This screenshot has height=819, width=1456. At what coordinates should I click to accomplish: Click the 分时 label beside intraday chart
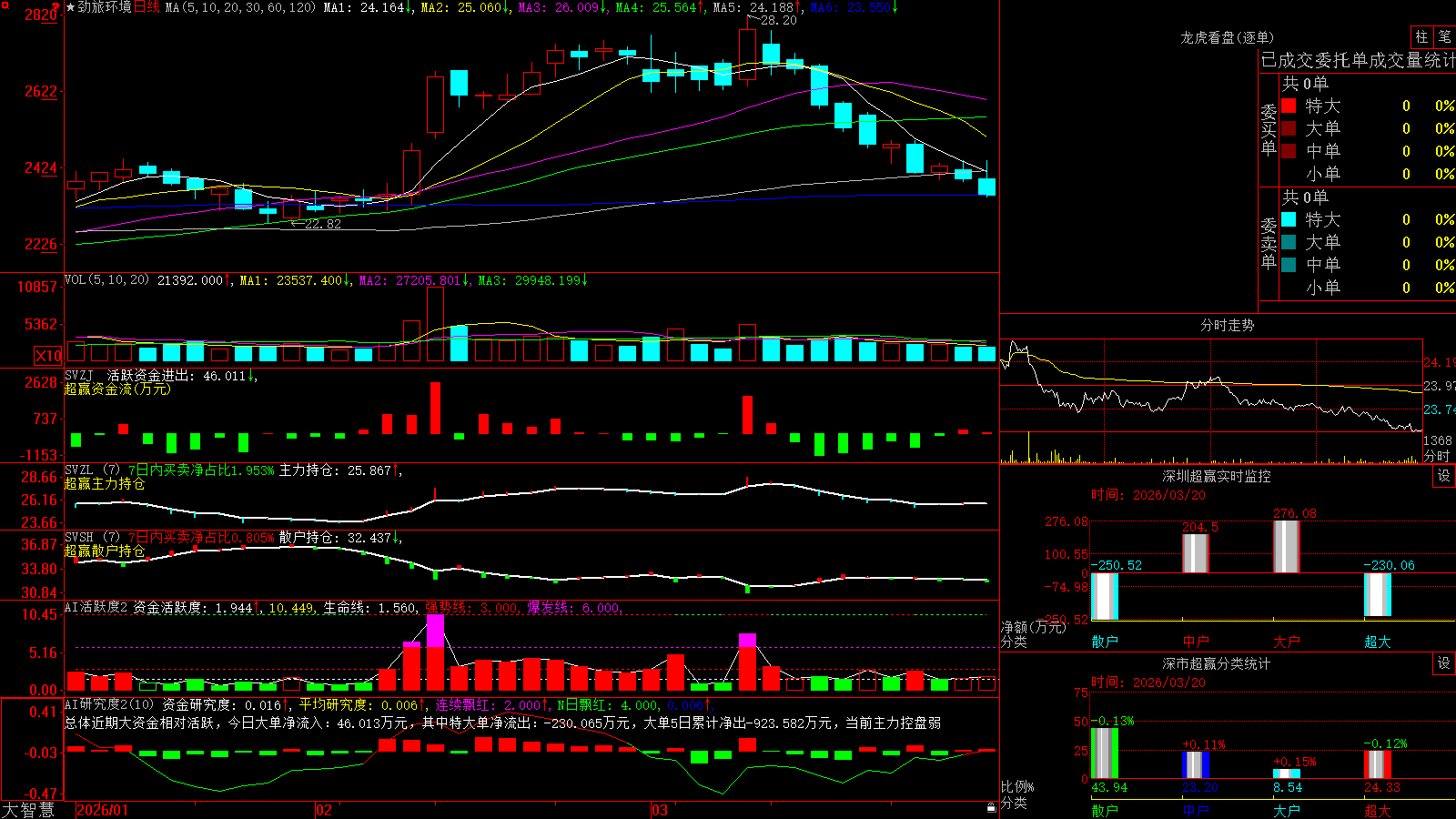1437,456
